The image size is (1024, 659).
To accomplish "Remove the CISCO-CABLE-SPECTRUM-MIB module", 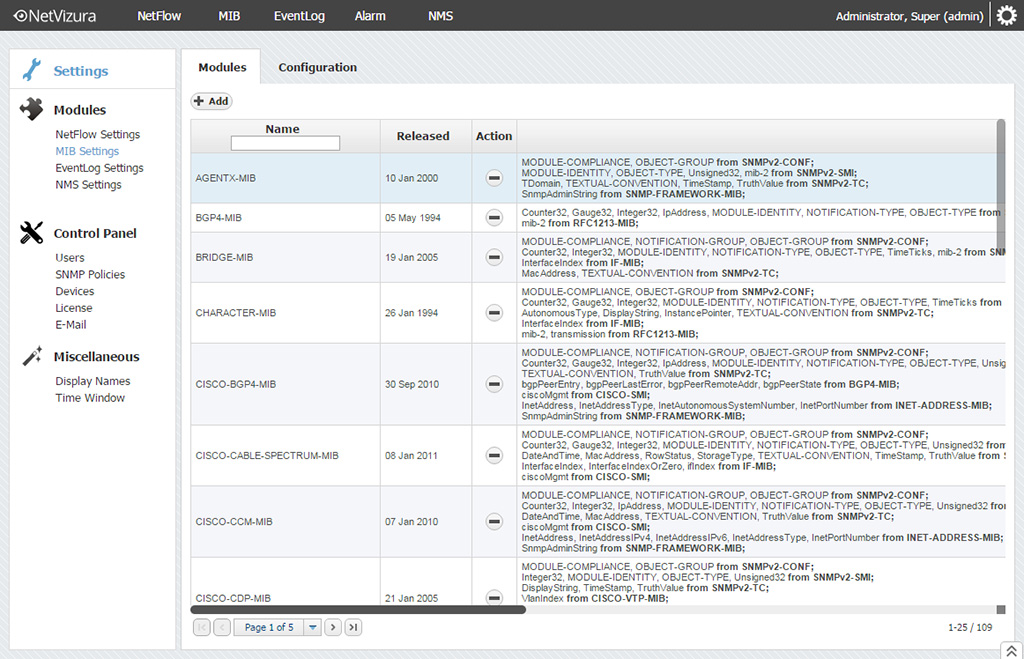I will click(x=494, y=455).
